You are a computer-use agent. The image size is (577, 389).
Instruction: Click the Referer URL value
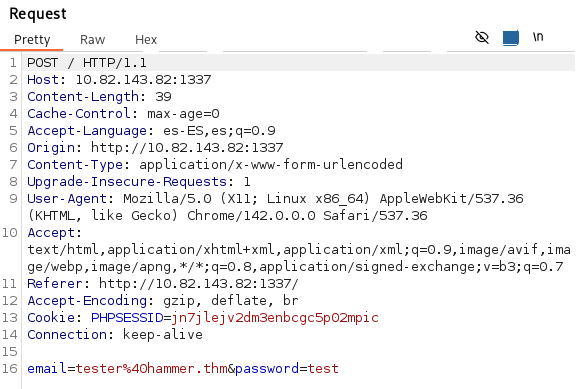199,283
